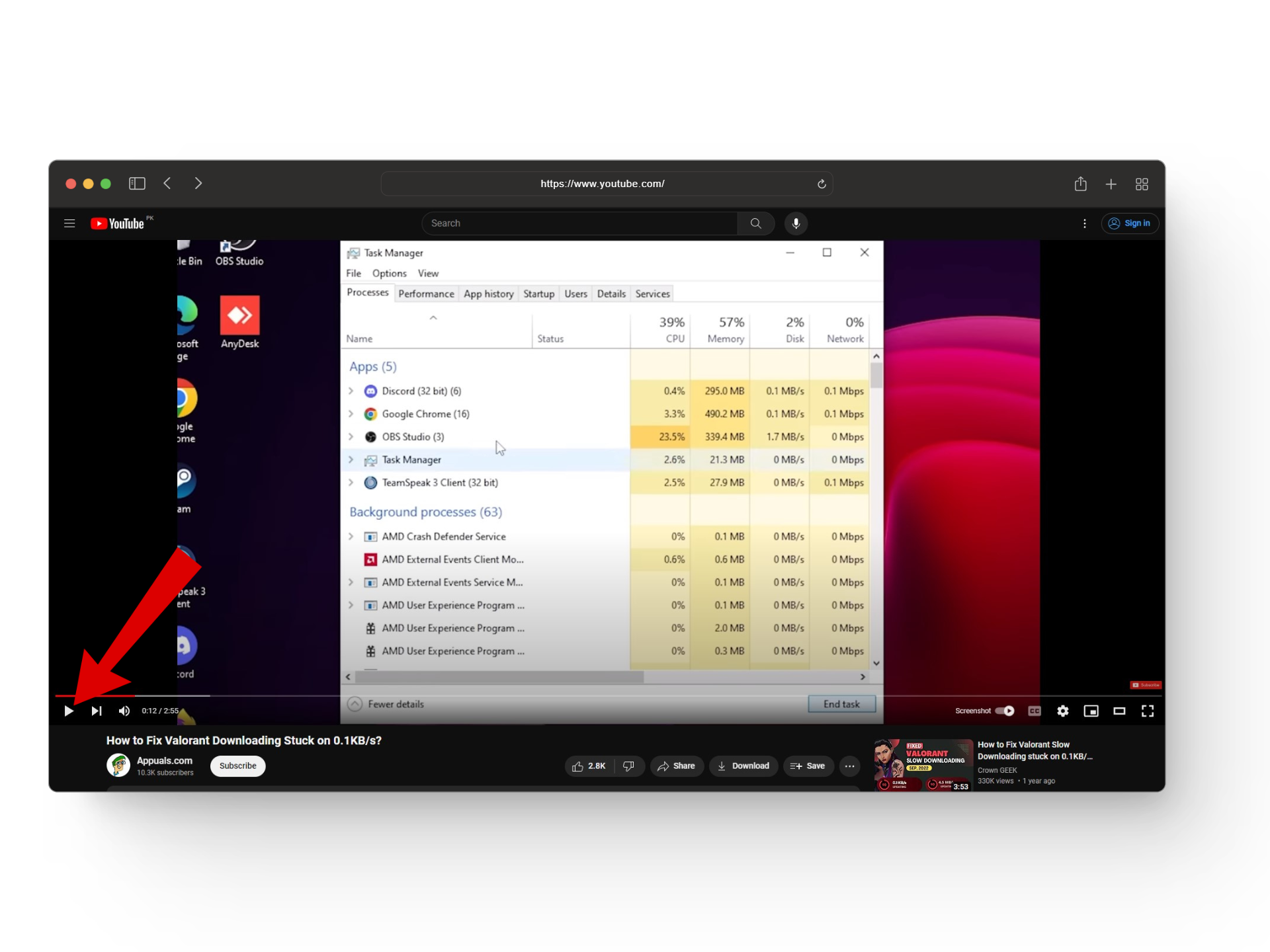Toggle the Screenshot autoplay switch
Screen dimensions: 1270x952
1005,711
